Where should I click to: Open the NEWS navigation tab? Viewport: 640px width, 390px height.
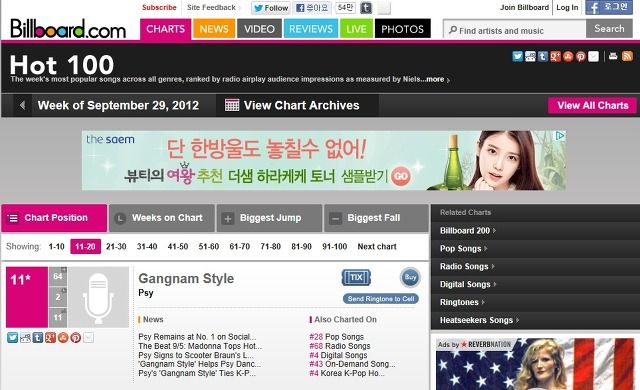[x=214, y=29]
